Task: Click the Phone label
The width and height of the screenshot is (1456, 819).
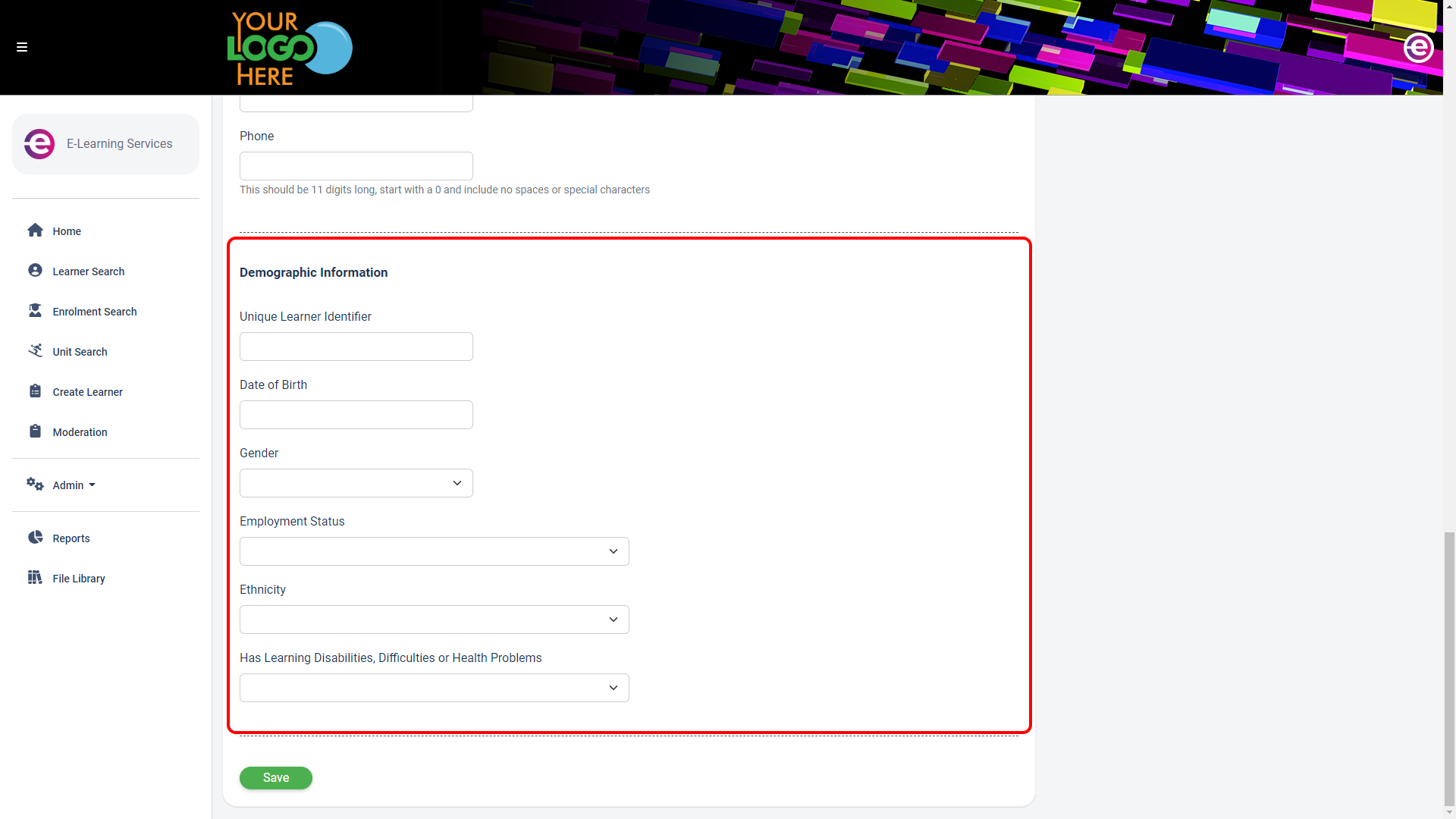Action: pos(256,136)
